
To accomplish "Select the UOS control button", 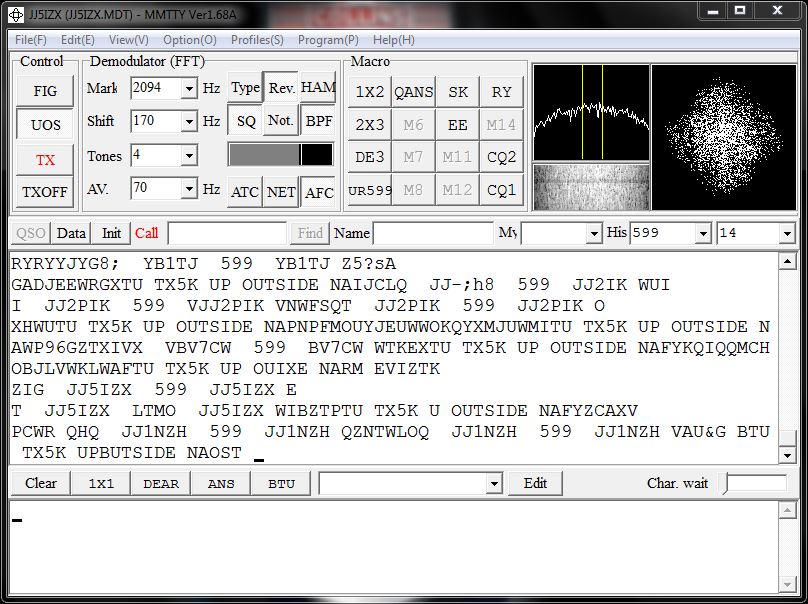I will tap(44, 124).
